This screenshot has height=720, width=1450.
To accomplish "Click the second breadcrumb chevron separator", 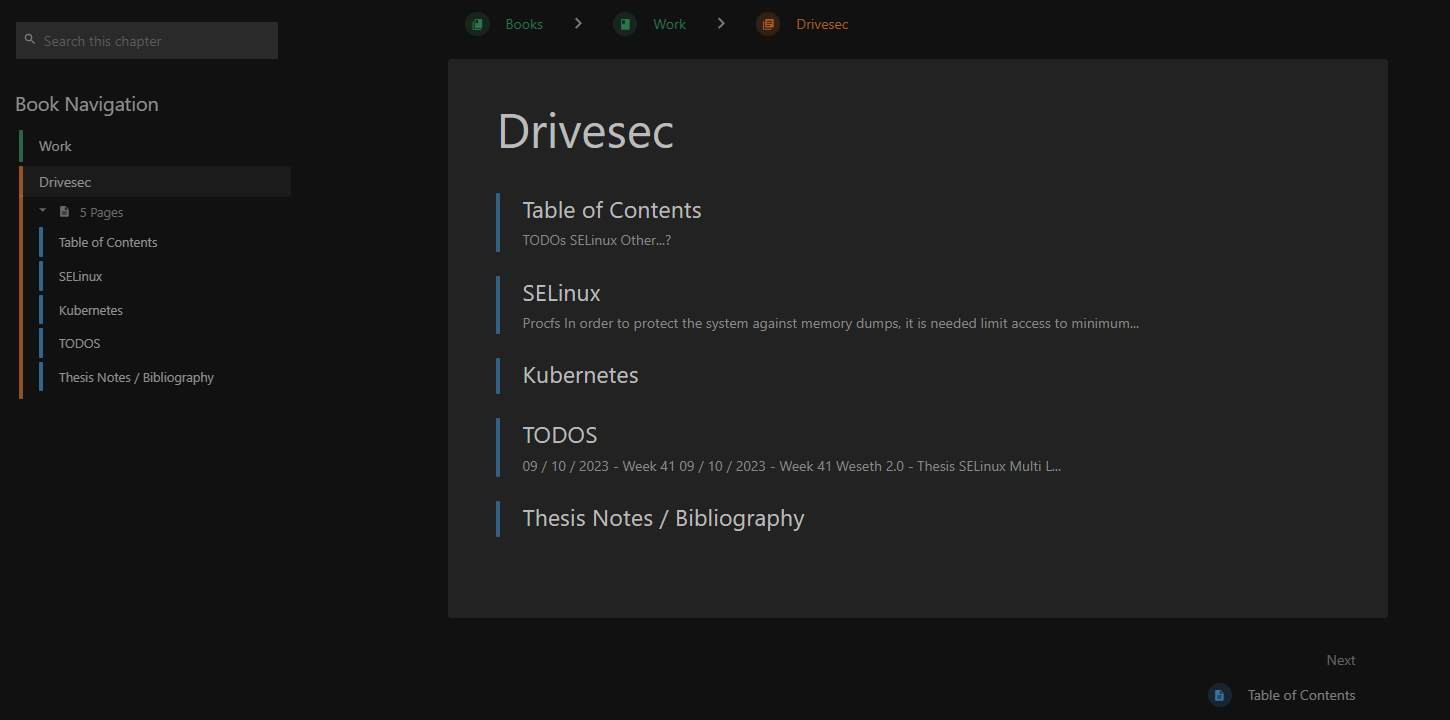I will pyautogui.click(x=721, y=24).
